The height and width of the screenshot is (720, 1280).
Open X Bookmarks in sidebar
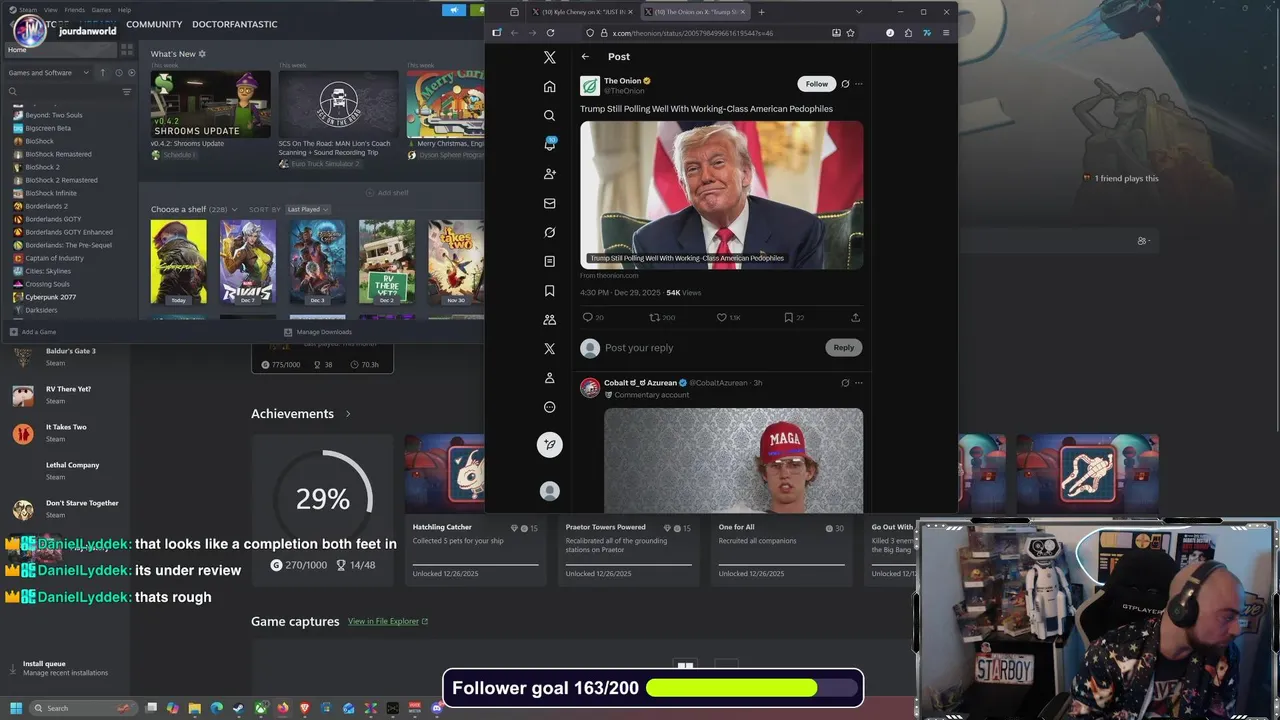pos(549,291)
